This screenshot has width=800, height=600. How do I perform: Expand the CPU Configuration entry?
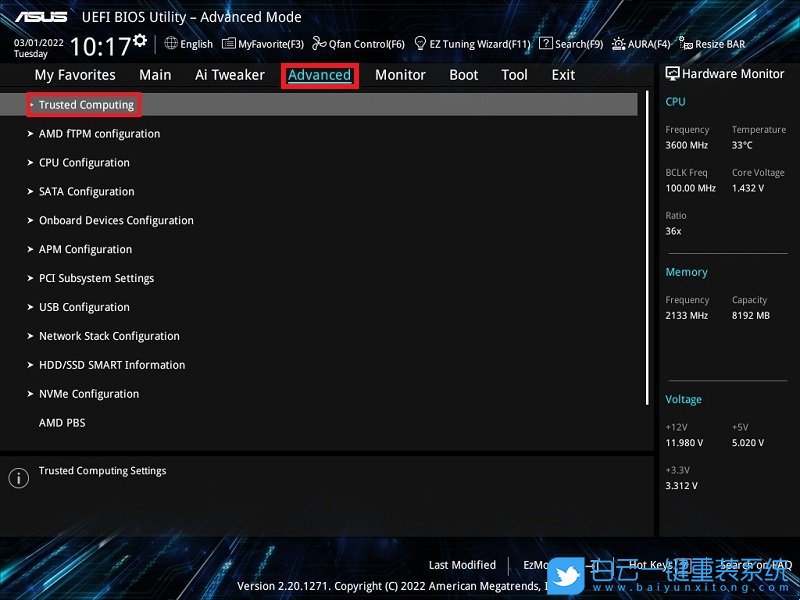[x=85, y=162]
